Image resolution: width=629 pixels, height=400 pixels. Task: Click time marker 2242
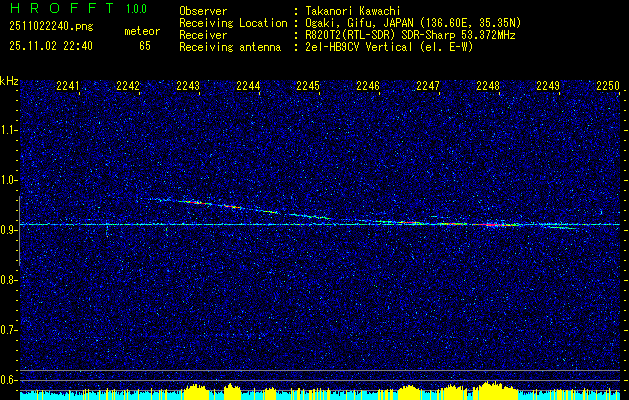128,86
